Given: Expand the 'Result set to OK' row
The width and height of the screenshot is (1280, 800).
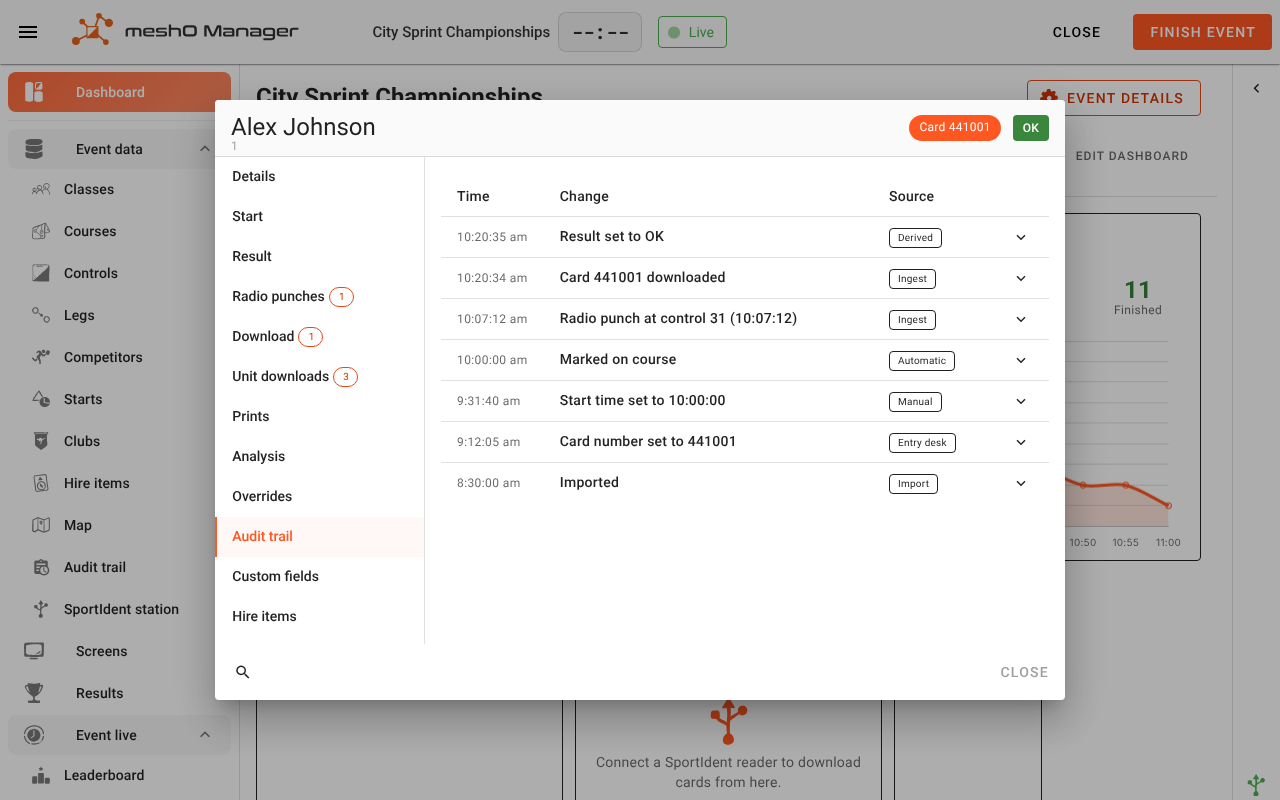Looking at the screenshot, I should tap(1021, 237).
